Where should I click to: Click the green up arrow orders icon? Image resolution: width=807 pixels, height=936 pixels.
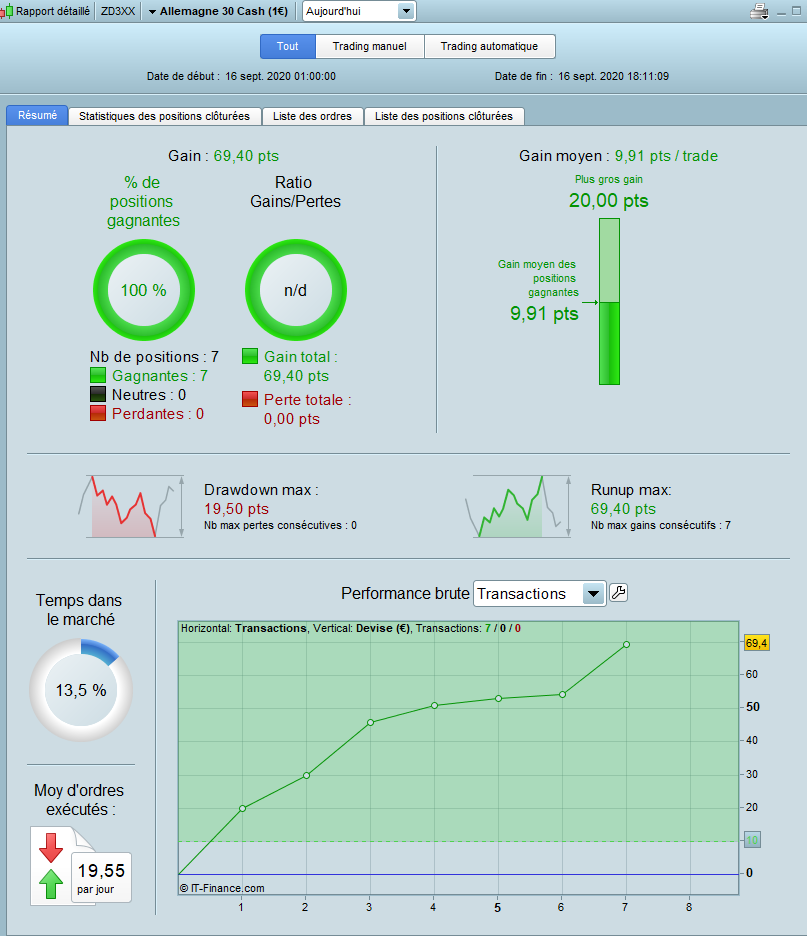coord(51,884)
